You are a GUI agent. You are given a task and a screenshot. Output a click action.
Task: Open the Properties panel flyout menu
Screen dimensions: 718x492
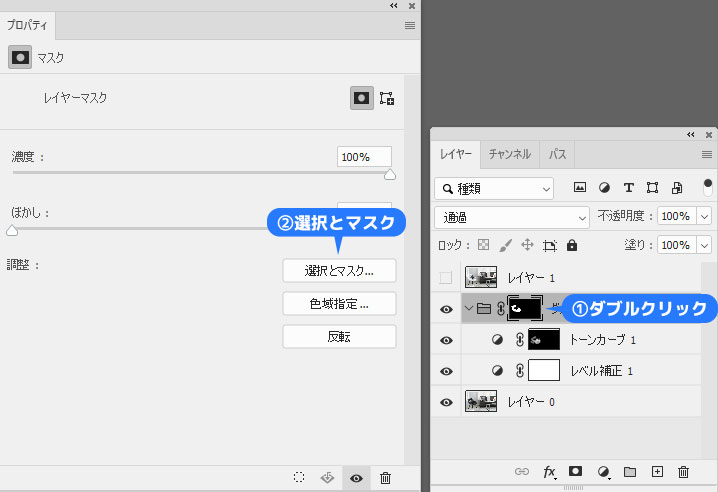tap(410, 26)
